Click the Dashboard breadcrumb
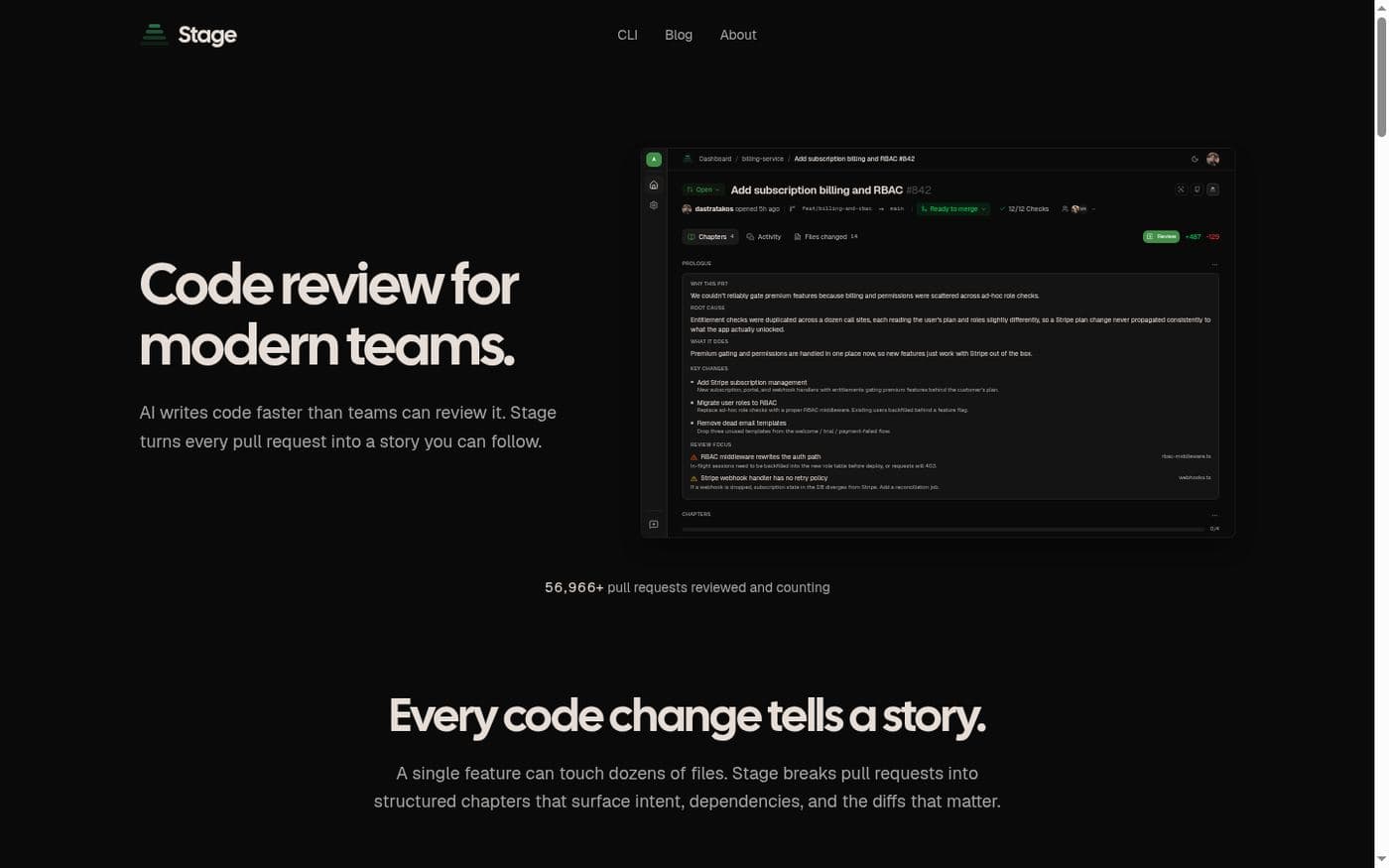 pos(714,159)
